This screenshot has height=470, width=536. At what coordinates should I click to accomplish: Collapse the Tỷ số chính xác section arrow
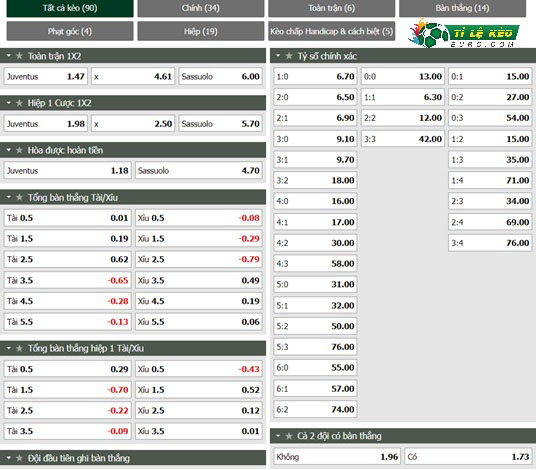(278, 55)
